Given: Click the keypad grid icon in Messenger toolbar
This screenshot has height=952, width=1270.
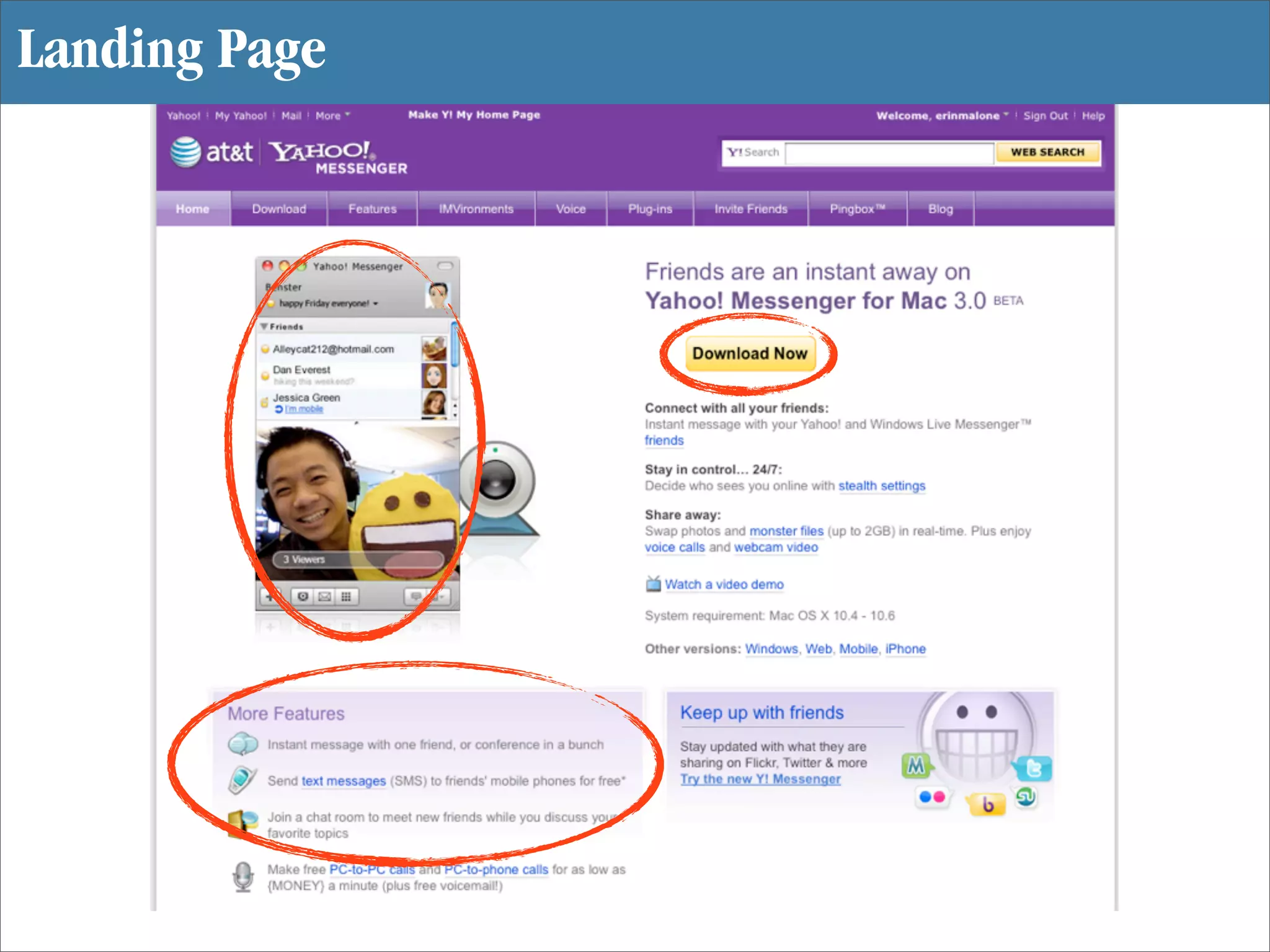Looking at the screenshot, I should point(346,597).
